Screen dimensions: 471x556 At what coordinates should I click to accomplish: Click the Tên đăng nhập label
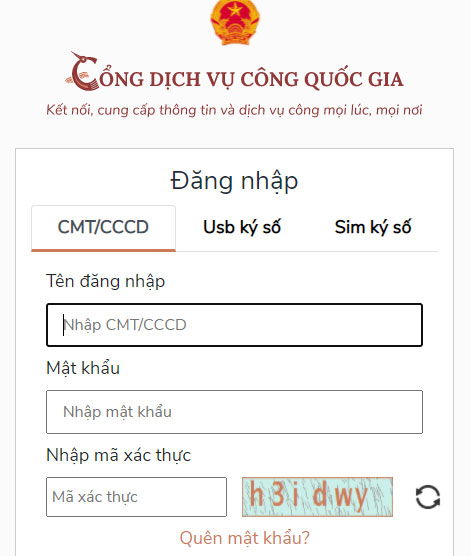tap(105, 282)
